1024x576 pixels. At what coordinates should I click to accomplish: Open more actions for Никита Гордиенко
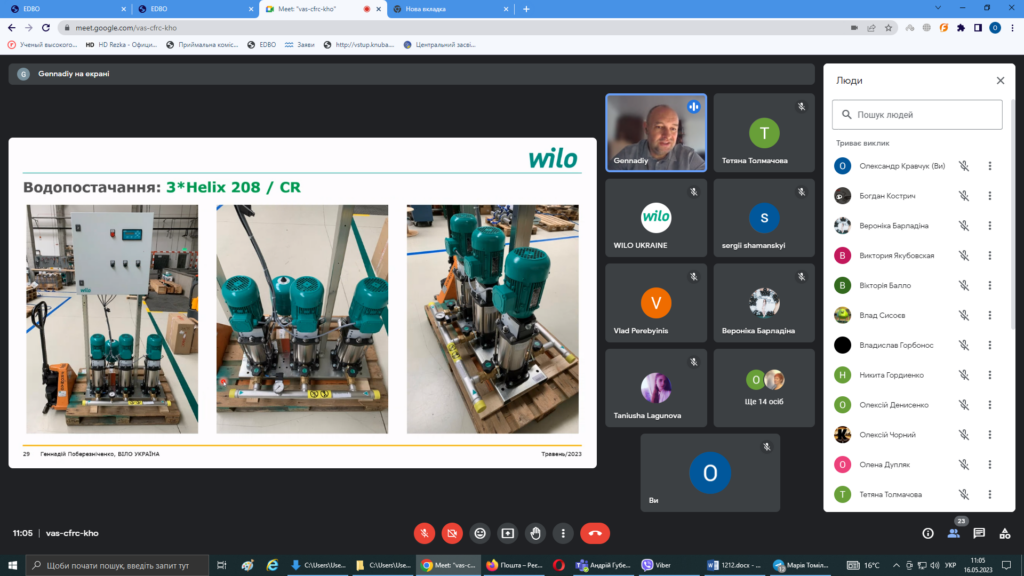point(990,375)
